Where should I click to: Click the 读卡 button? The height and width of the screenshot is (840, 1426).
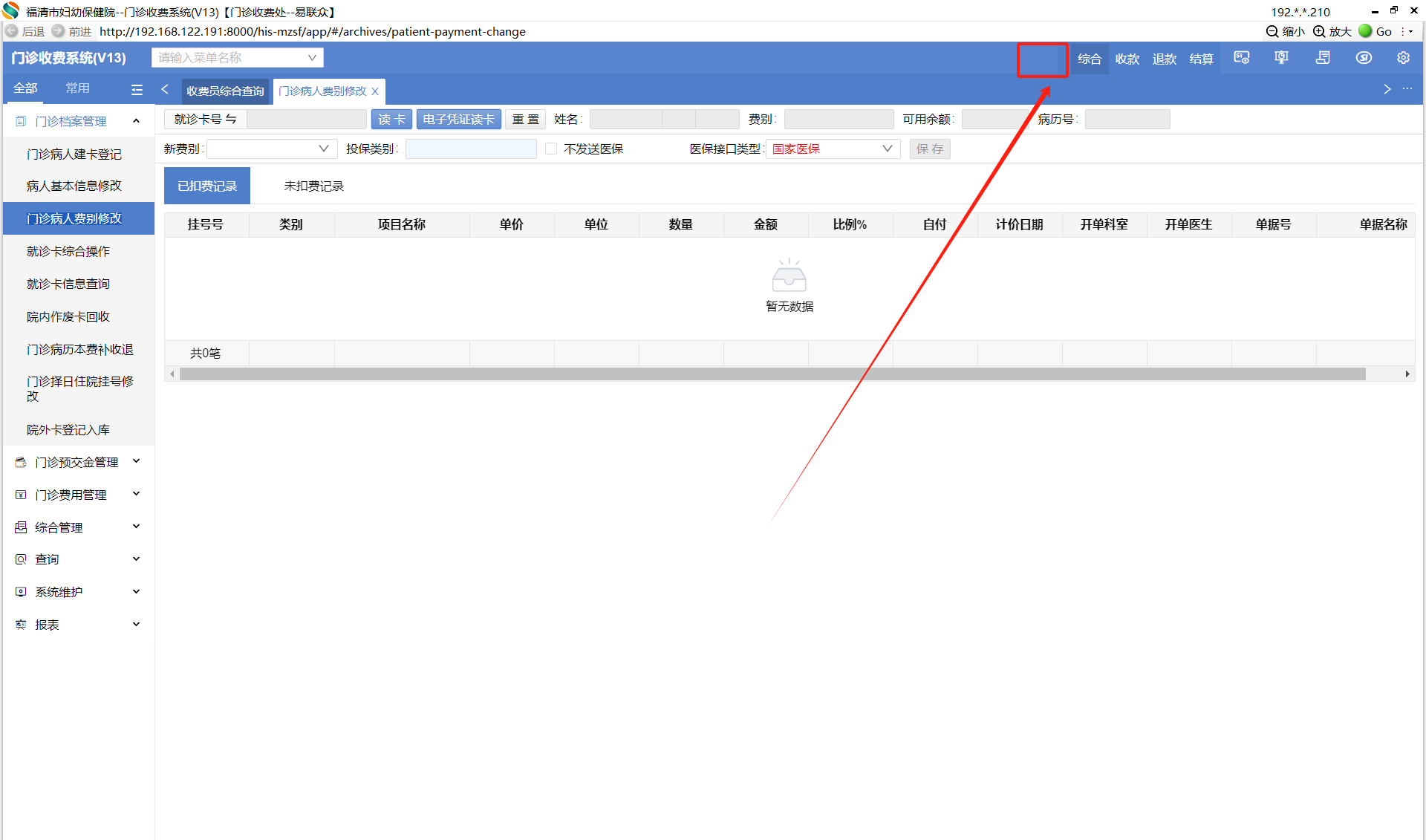(391, 119)
